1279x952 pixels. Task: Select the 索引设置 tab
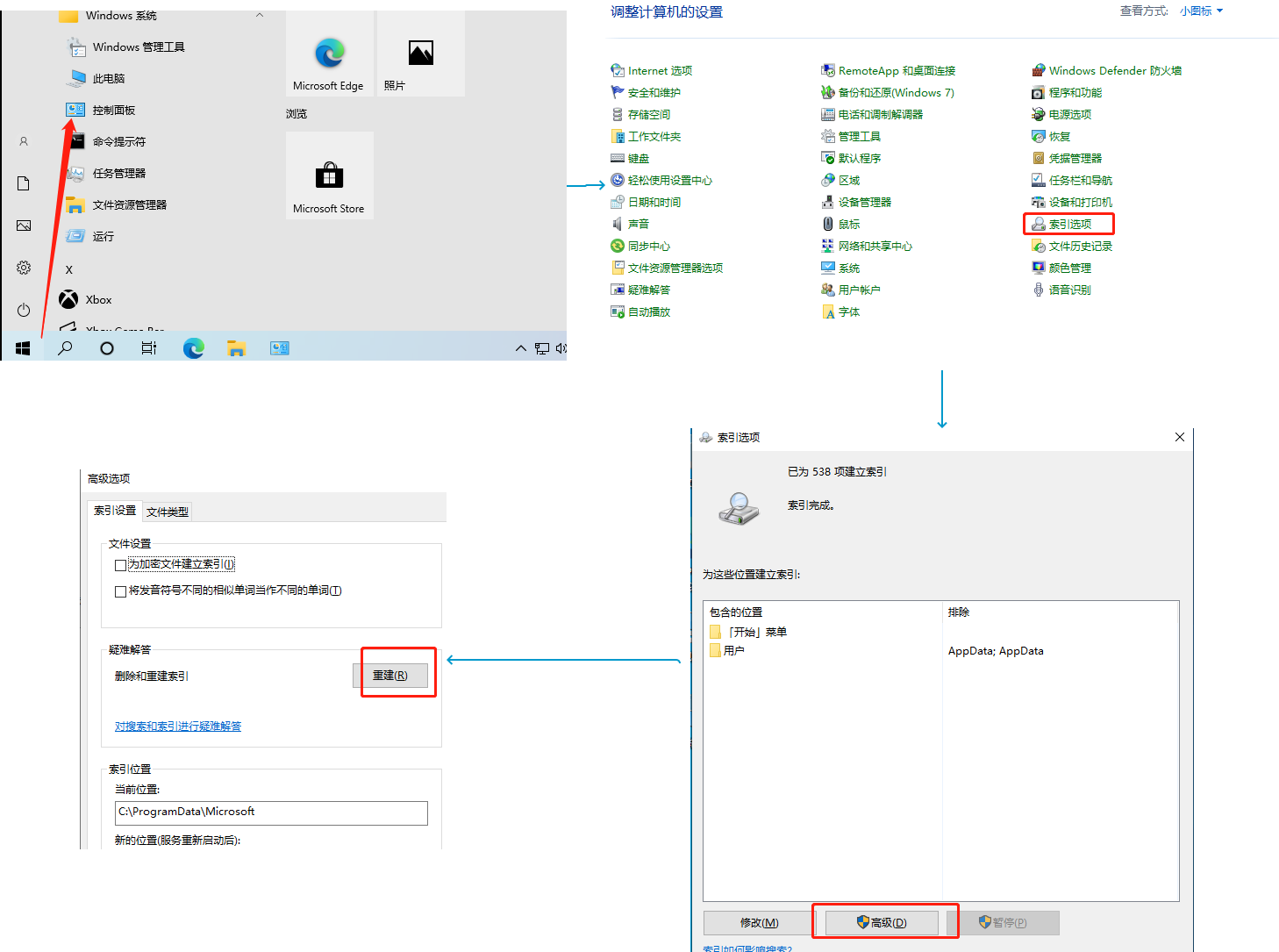(114, 509)
